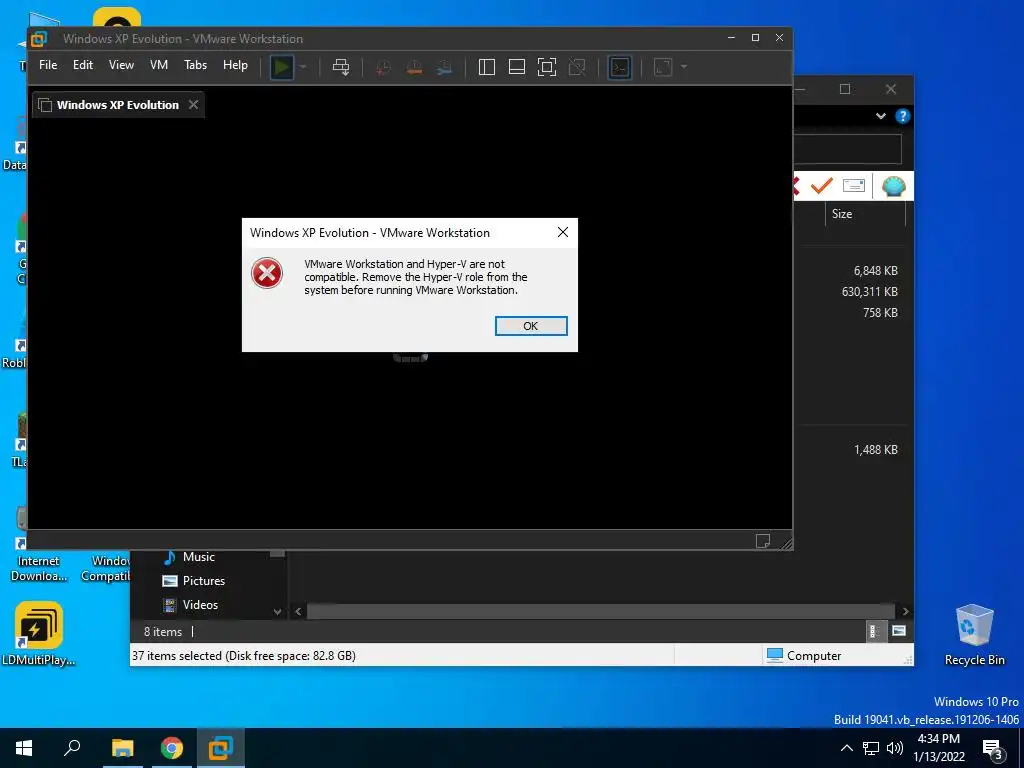Click the orange checkmark icon in background window
Screen dimensions: 1024x768
[x=821, y=186]
